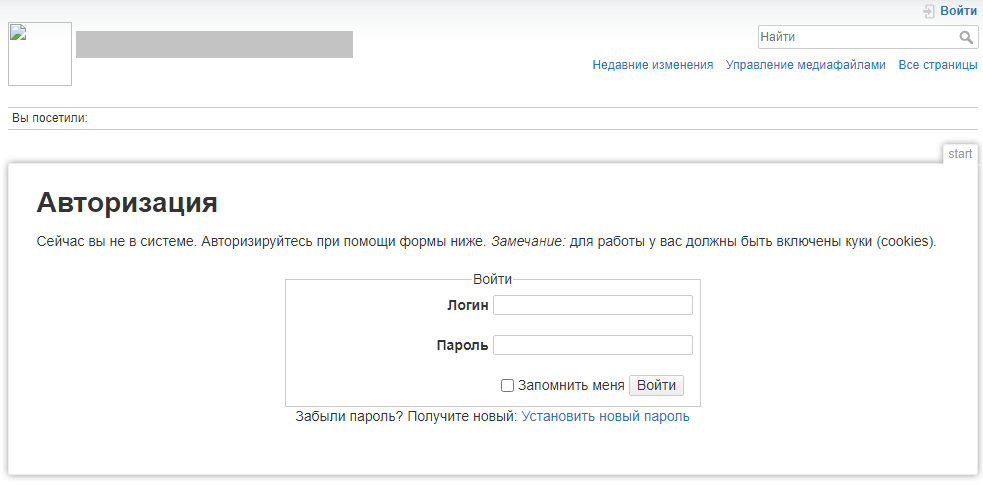Viewport: 983px width, 485px height.
Task: Click the magnifier search icon
Action: [966, 38]
